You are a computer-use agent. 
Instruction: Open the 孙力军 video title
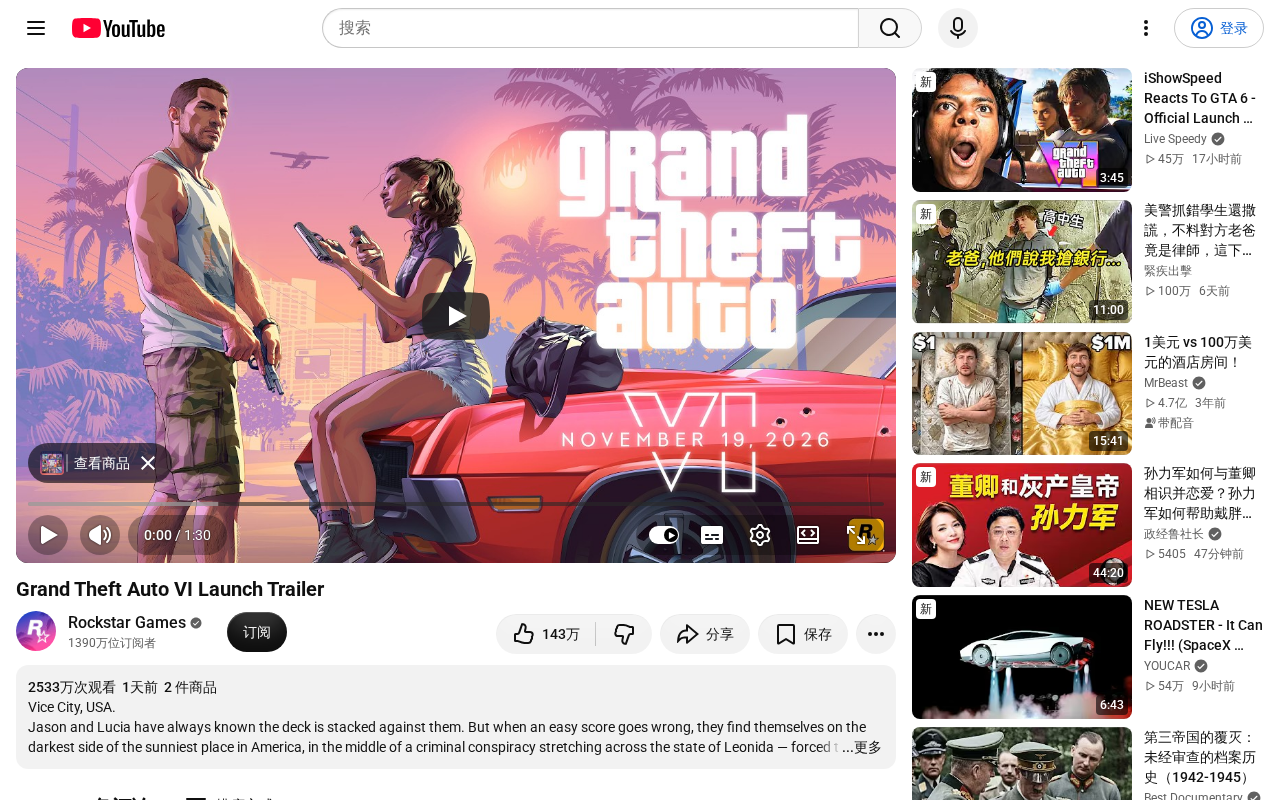coord(1200,493)
